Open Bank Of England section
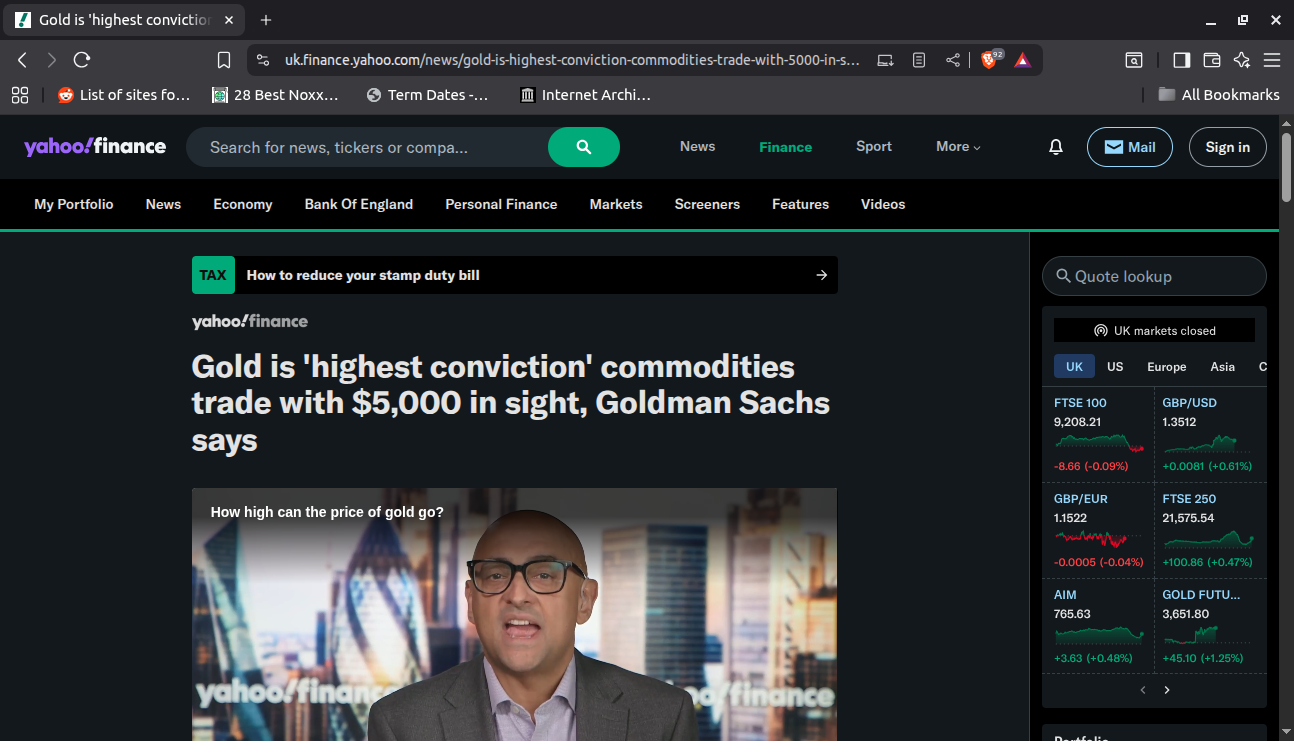The image size is (1294, 741). pos(359,204)
